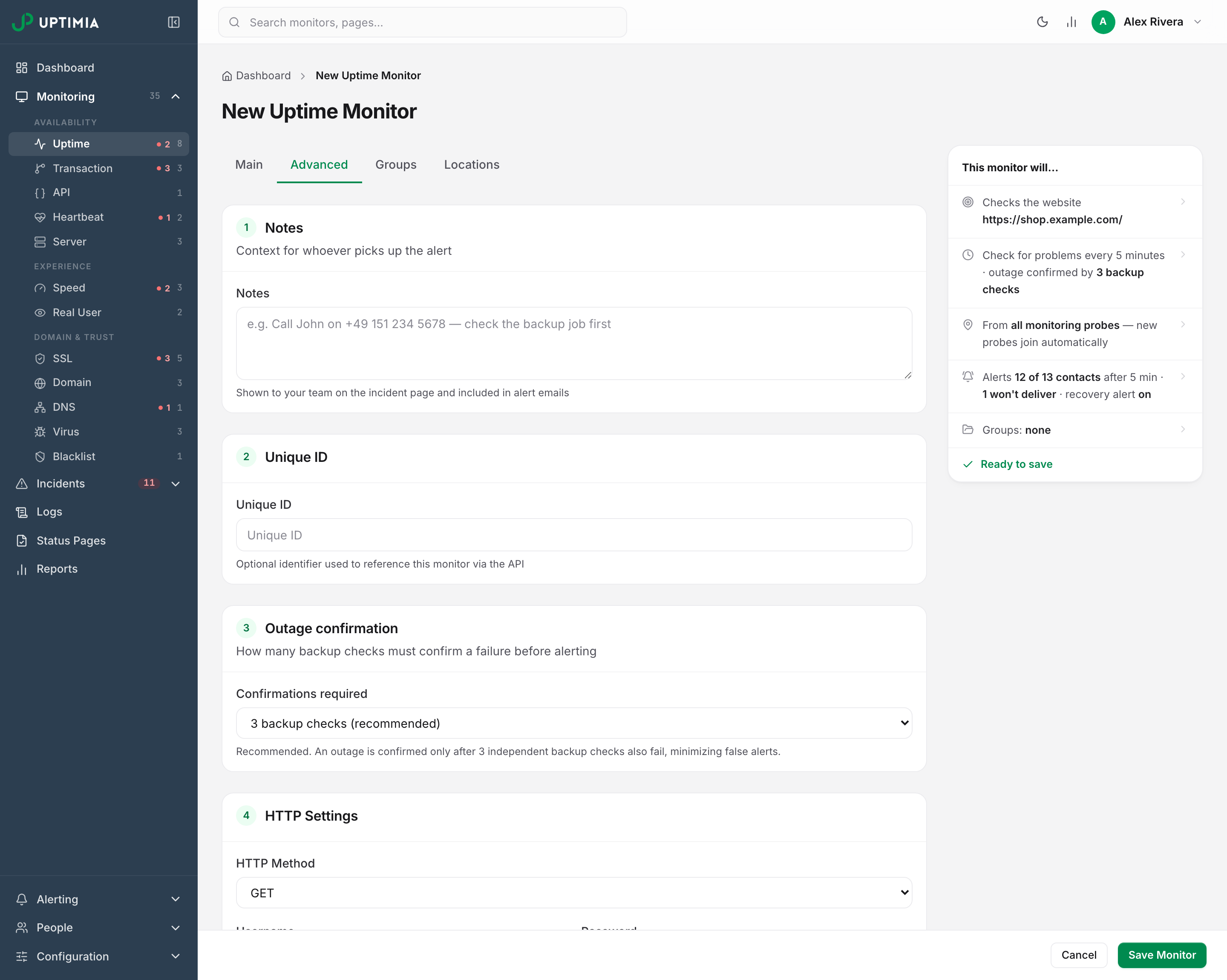Switch to the Main tab
This screenshot has width=1227, height=980.
[x=249, y=165]
